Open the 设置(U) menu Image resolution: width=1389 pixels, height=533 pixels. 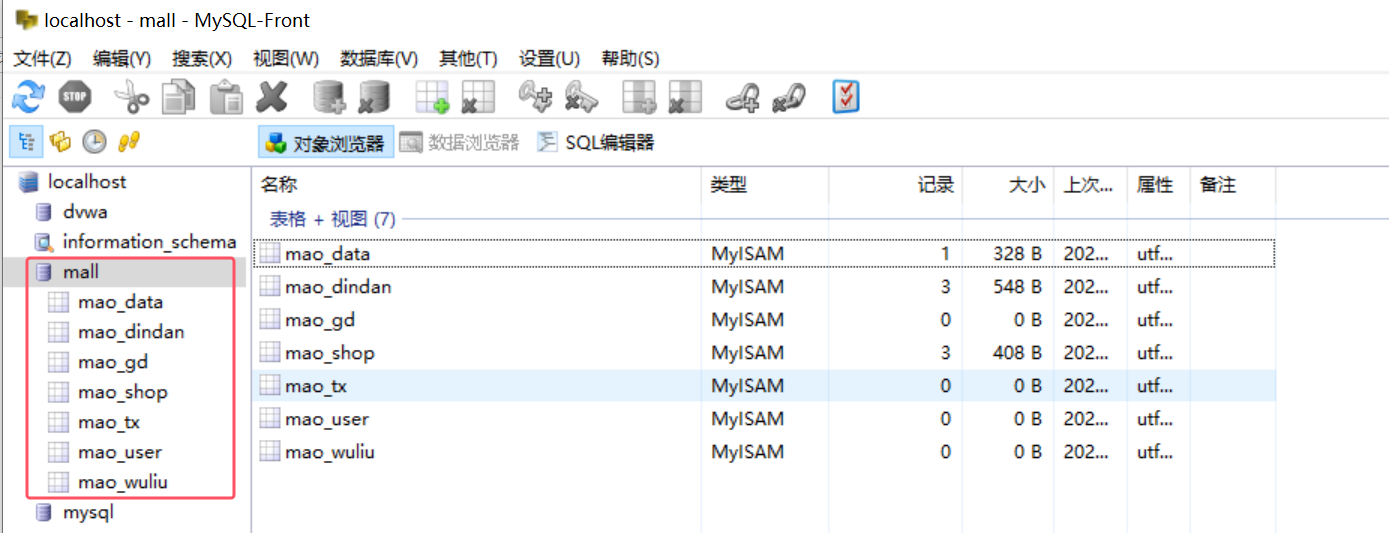pos(549,58)
